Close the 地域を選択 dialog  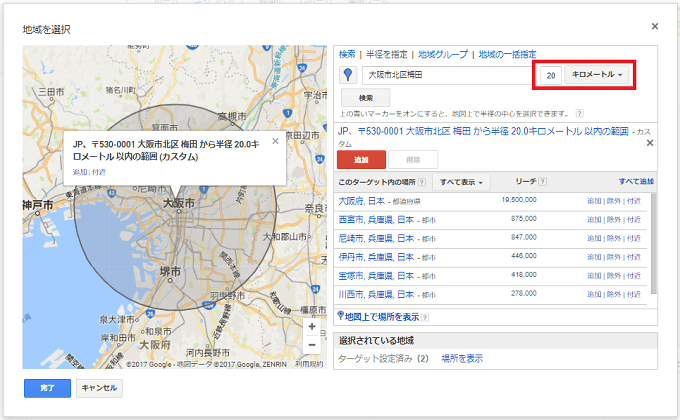pos(655,26)
